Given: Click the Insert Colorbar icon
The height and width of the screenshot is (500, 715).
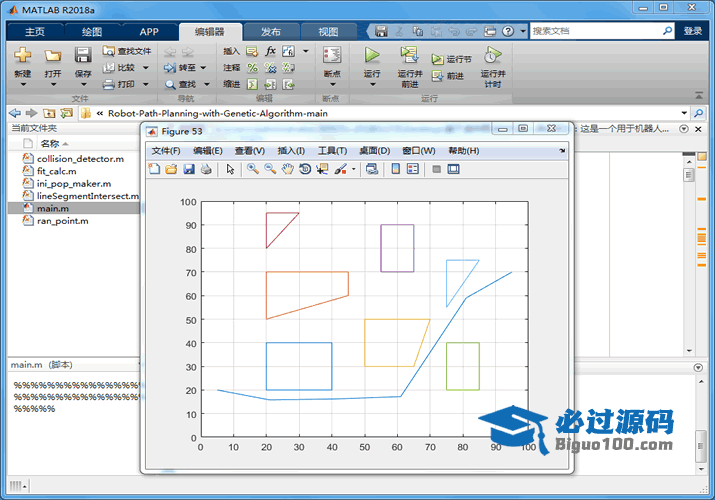Looking at the screenshot, I should point(396,169).
